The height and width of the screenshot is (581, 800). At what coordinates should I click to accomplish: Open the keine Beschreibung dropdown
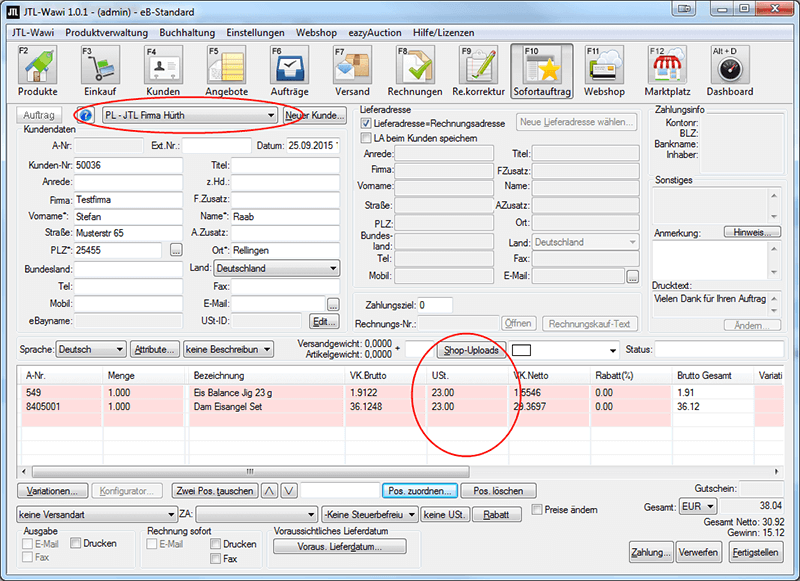pos(229,349)
